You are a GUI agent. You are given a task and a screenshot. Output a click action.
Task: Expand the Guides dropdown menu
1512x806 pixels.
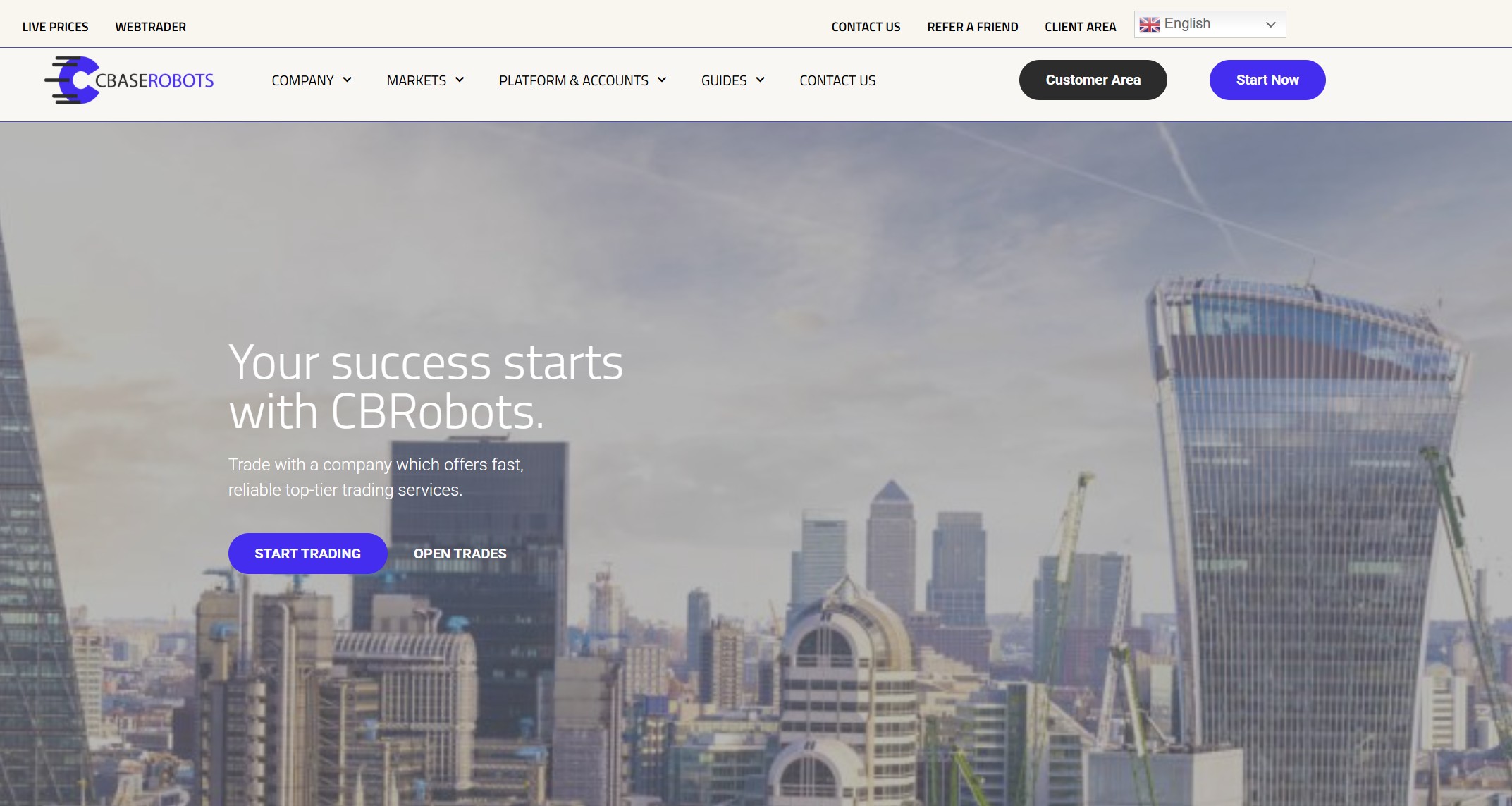pos(732,80)
